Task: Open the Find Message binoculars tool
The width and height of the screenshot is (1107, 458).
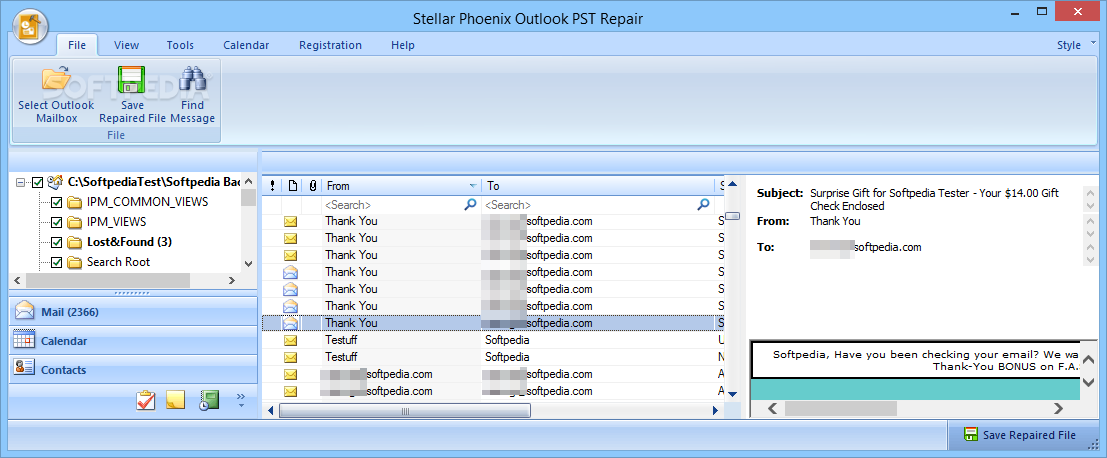Action: tap(192, 95)
